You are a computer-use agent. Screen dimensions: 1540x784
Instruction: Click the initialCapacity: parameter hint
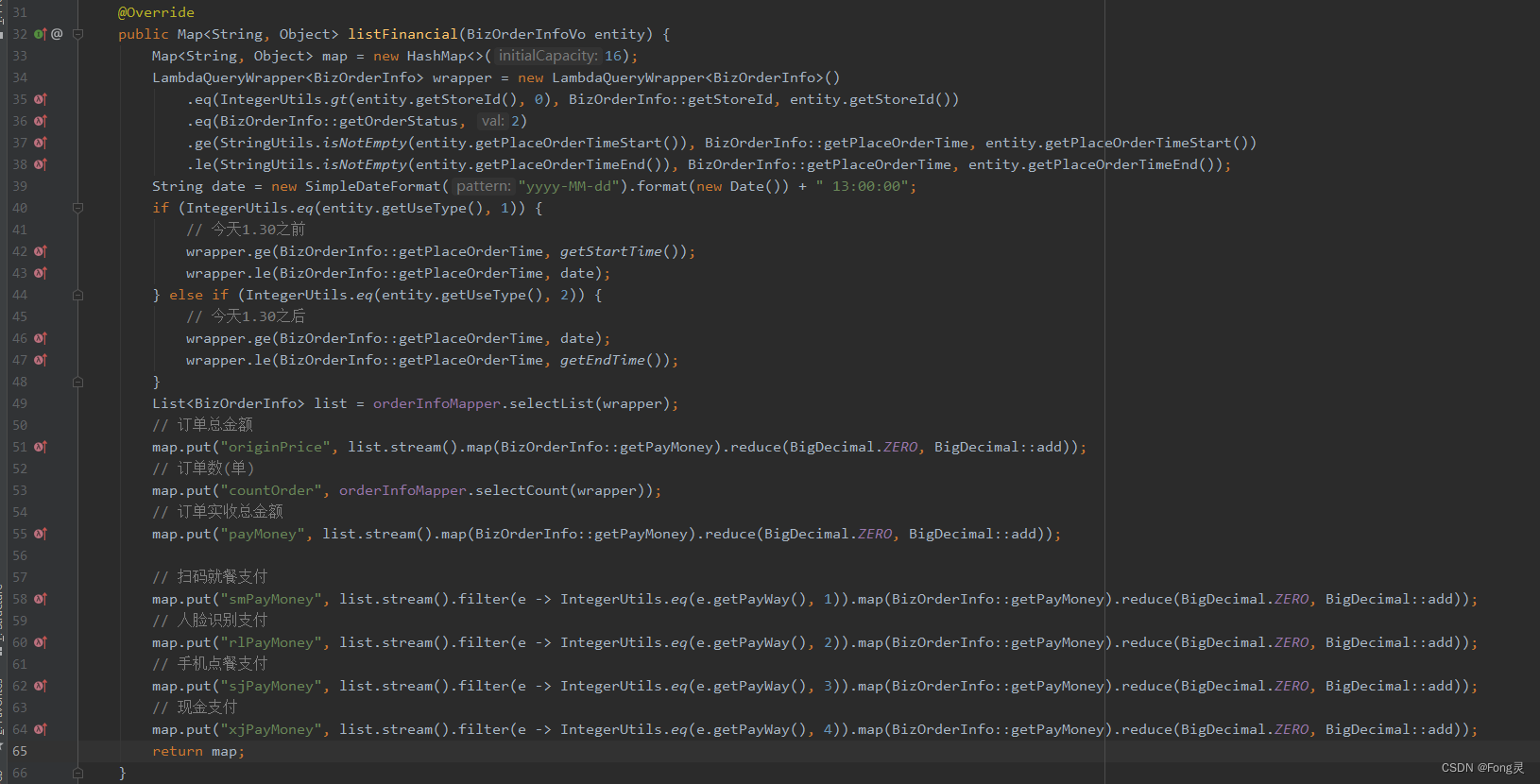549,56
